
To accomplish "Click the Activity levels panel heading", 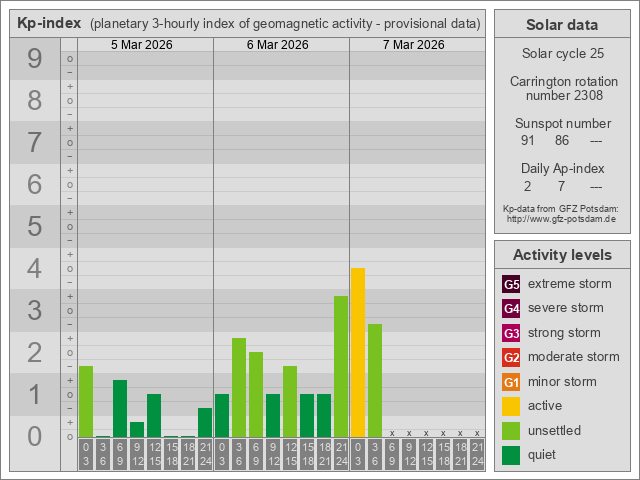I will (562, 255).
